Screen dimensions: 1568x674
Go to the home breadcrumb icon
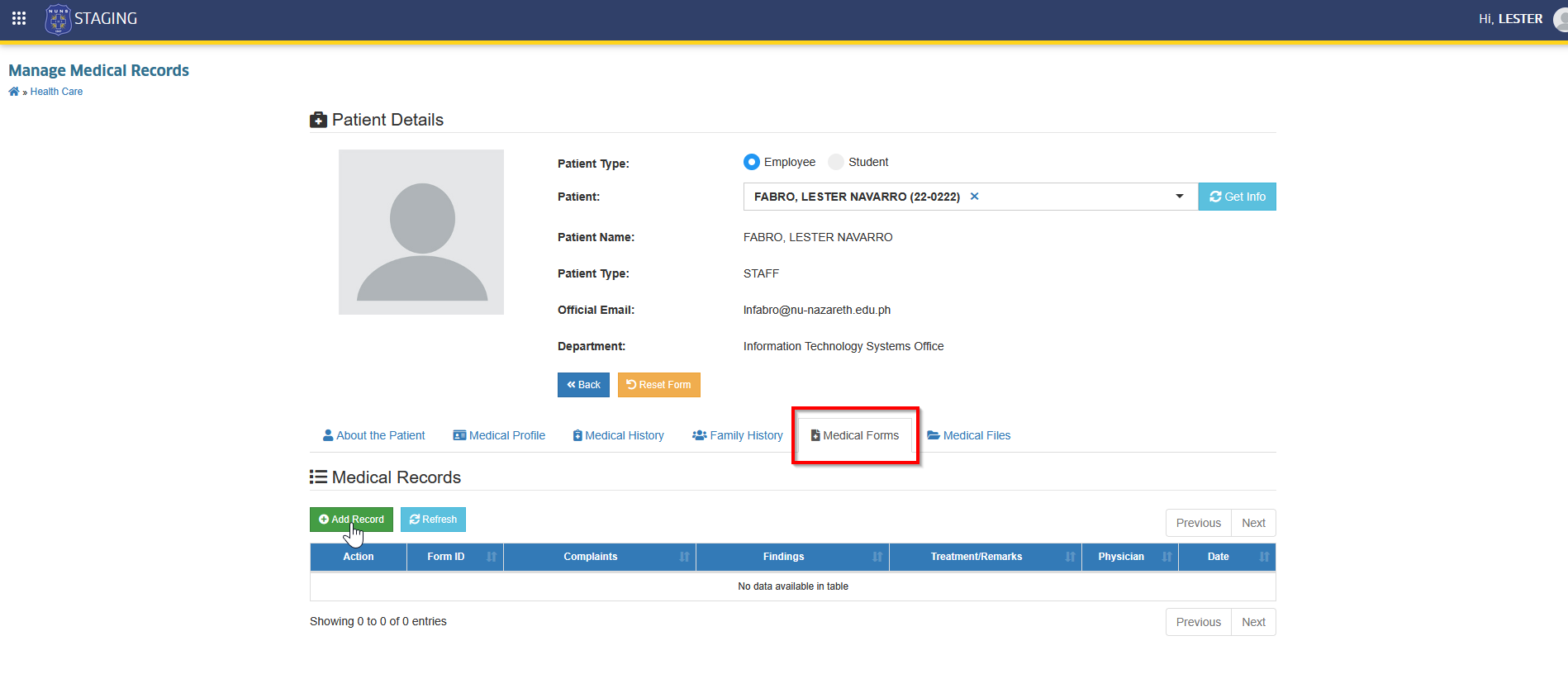click(x=14, y=92)
